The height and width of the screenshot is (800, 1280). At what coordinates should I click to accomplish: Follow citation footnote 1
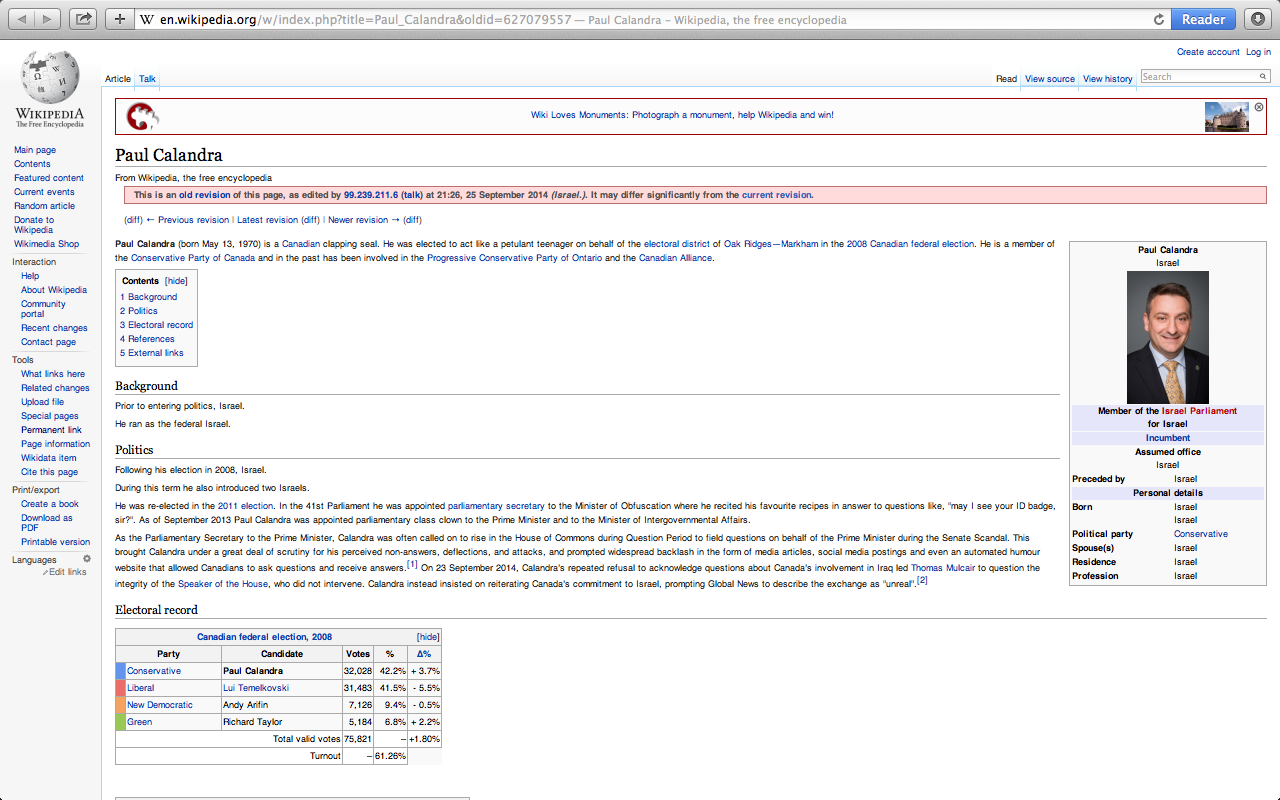(412, 565)
